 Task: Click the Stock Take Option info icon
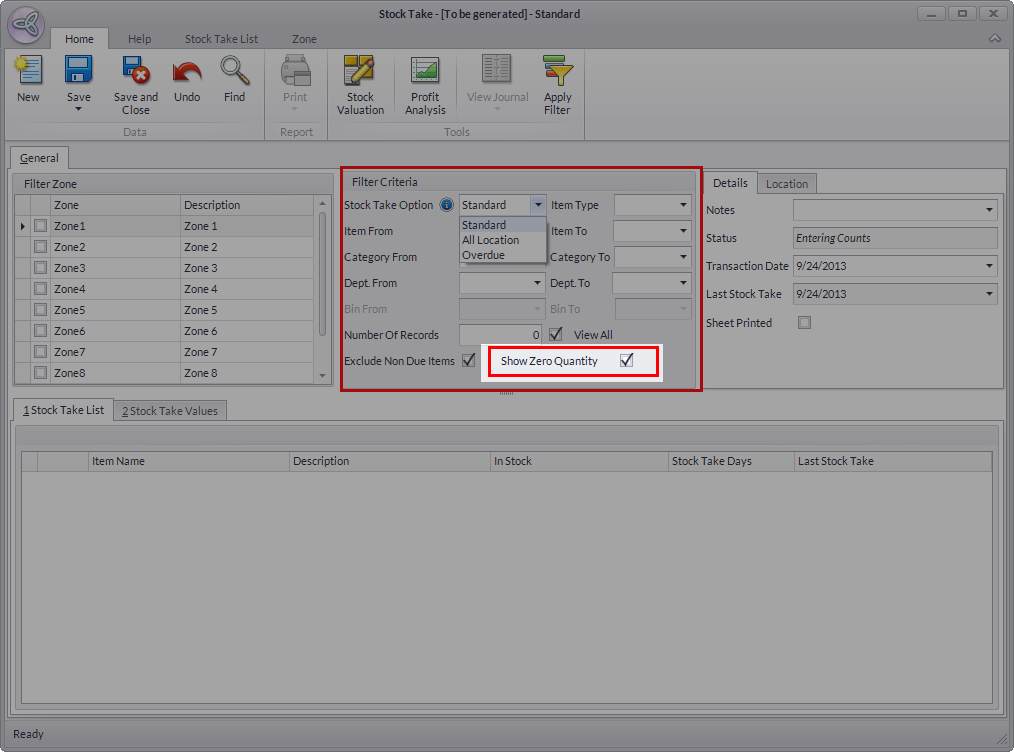(447, 205)
